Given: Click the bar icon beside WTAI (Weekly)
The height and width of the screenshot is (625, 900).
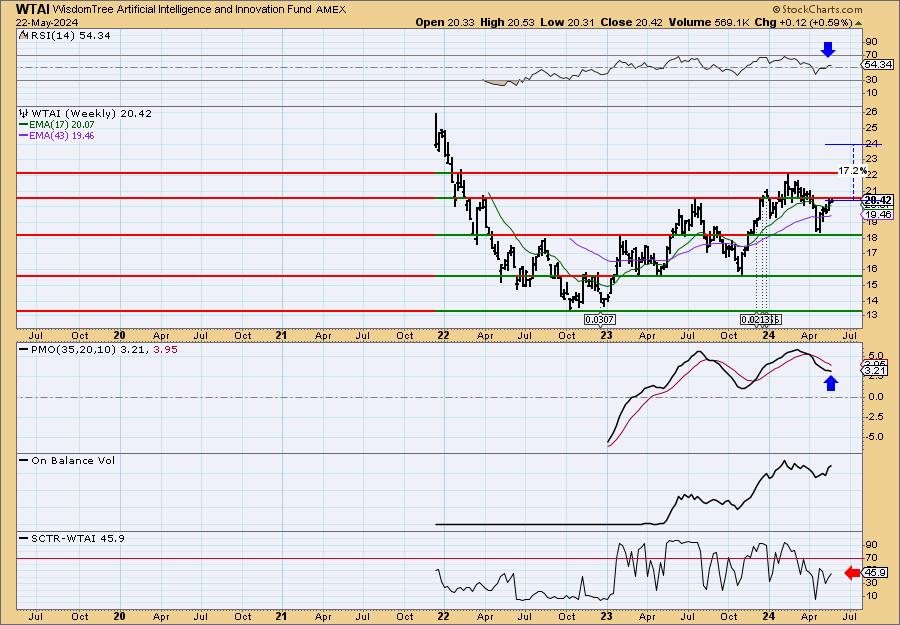Looking at the screenshot, I should 24,114.
